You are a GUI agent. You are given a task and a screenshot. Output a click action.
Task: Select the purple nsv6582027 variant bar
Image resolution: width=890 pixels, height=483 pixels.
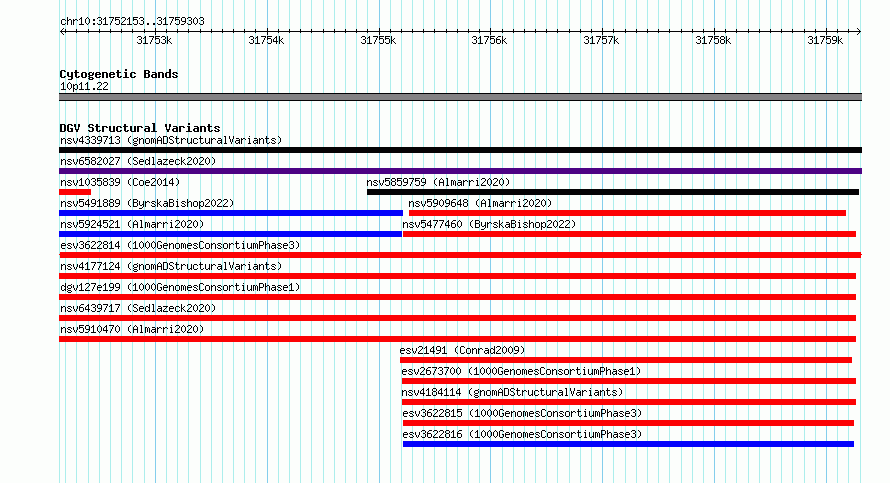click(460, 171)
